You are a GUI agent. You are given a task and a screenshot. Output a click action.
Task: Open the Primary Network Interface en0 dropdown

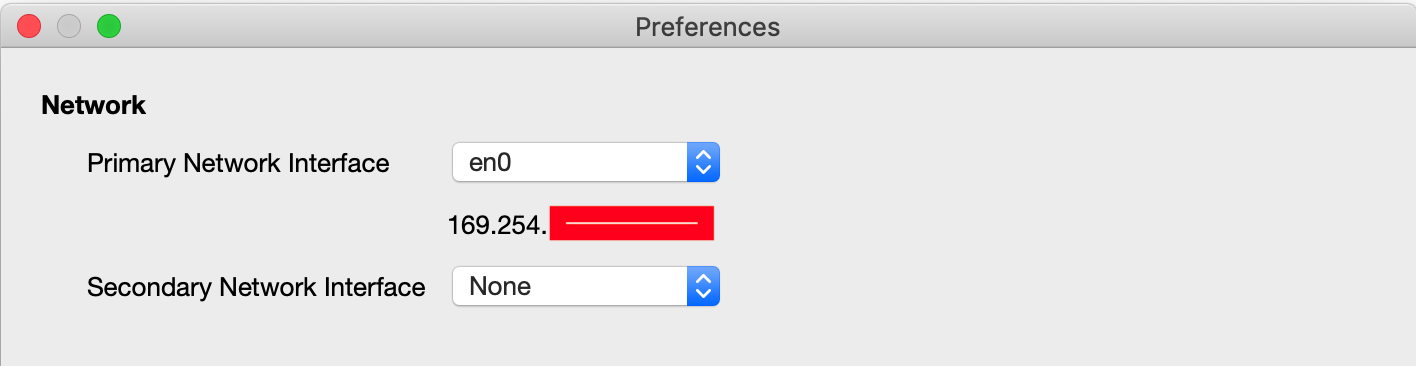(x=586, y=162)
